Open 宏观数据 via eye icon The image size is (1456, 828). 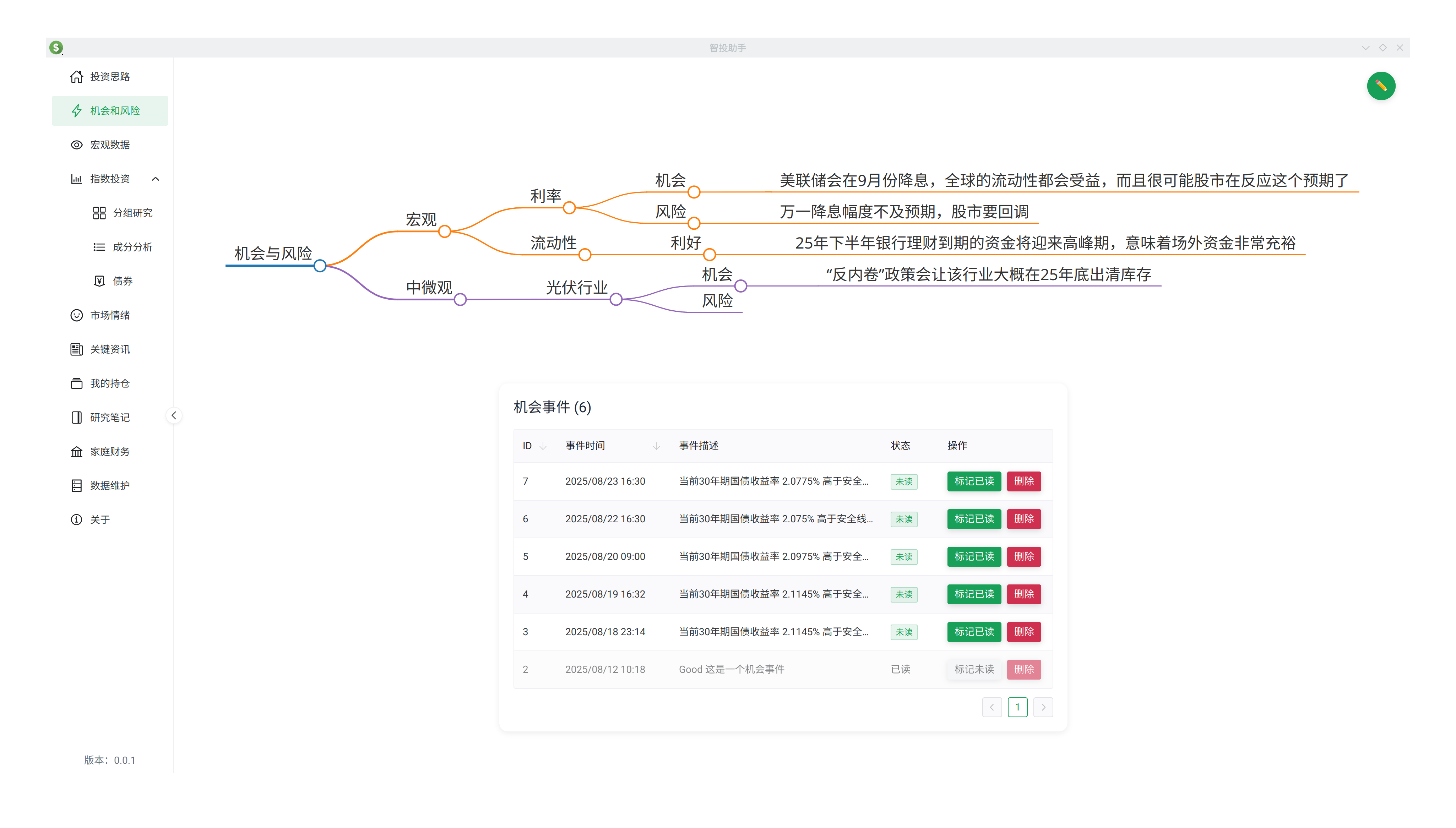point(76,145)
